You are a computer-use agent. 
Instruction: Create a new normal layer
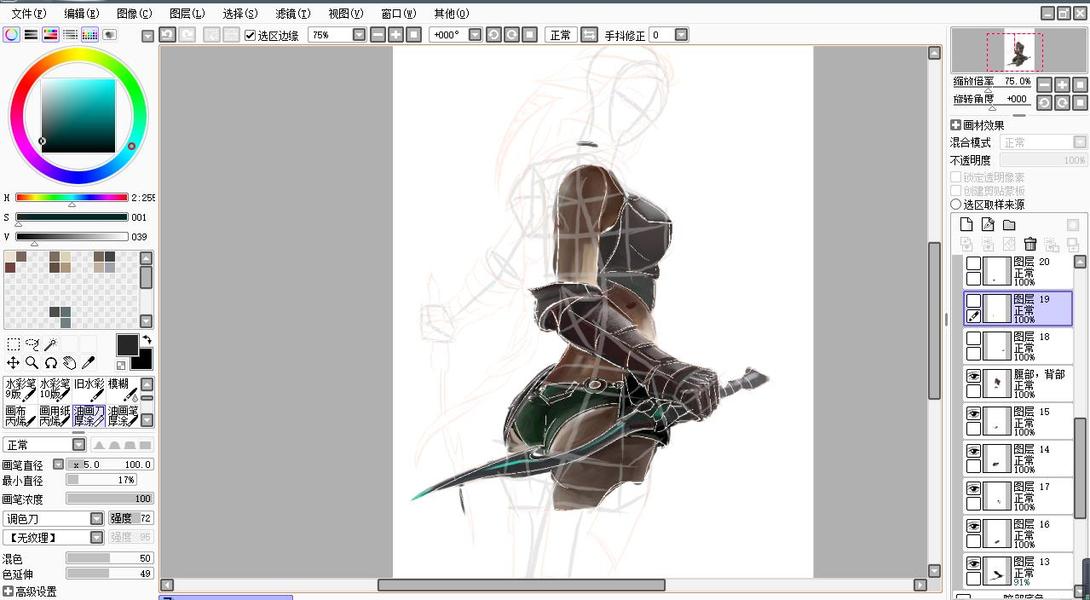pyautogui.click(x=966, y=224)
